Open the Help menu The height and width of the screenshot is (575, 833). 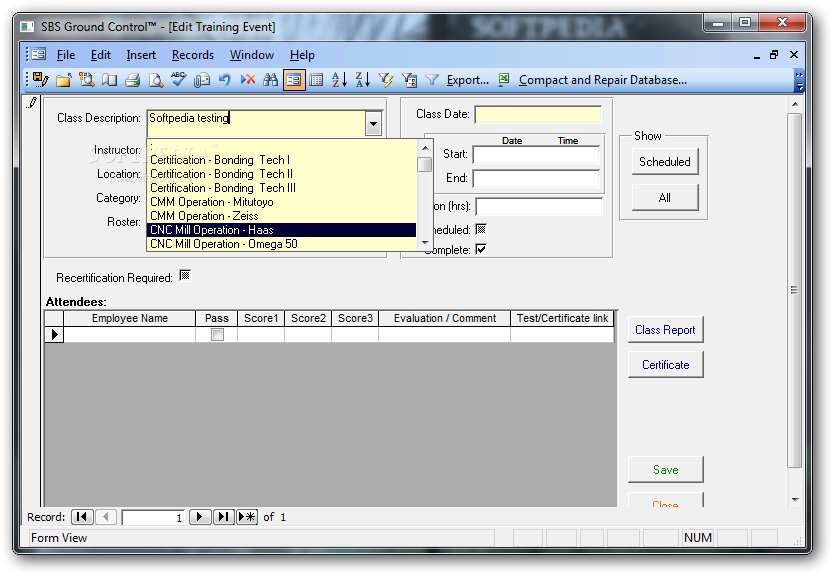(302, 55)
